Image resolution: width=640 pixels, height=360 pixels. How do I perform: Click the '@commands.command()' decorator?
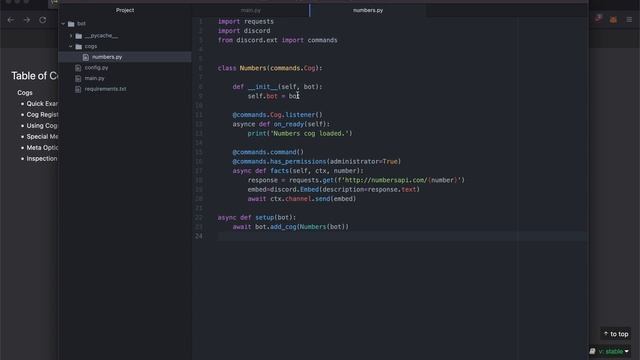(268, 152)
